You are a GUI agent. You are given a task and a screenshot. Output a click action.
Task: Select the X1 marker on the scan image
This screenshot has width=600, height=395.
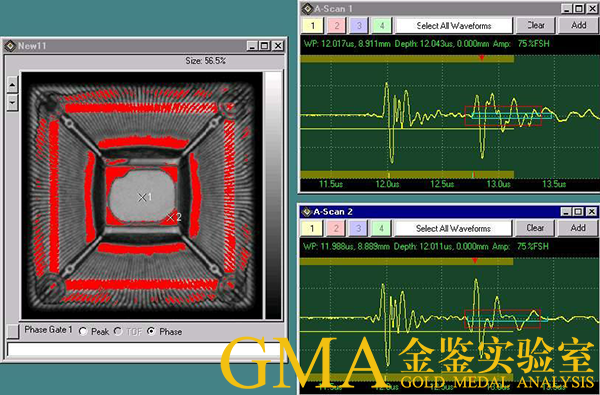(x=142, y=198)
